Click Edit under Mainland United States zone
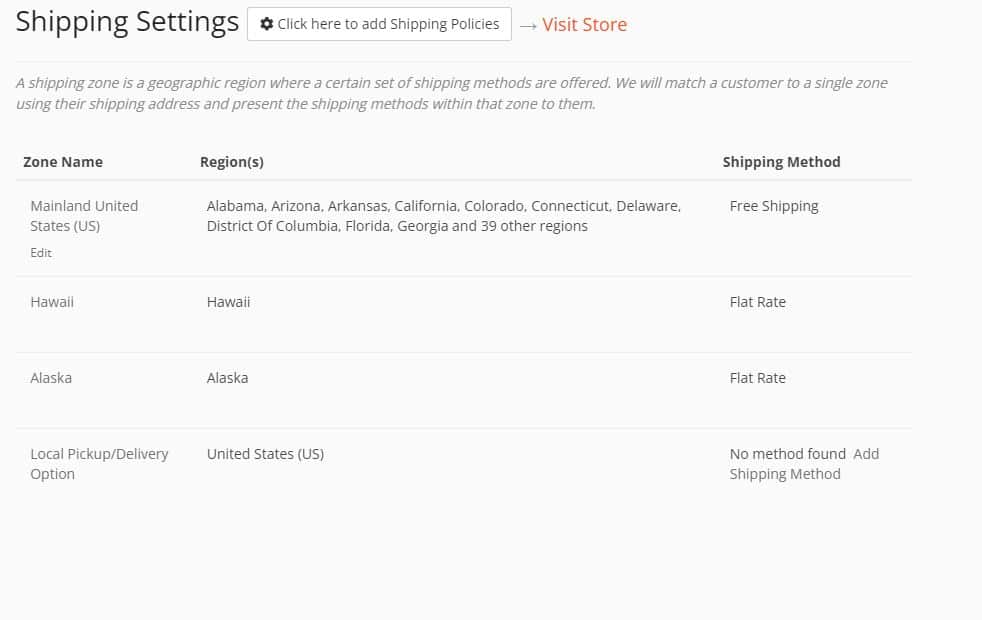The image size is (982, 620). [x=41, y=252]
